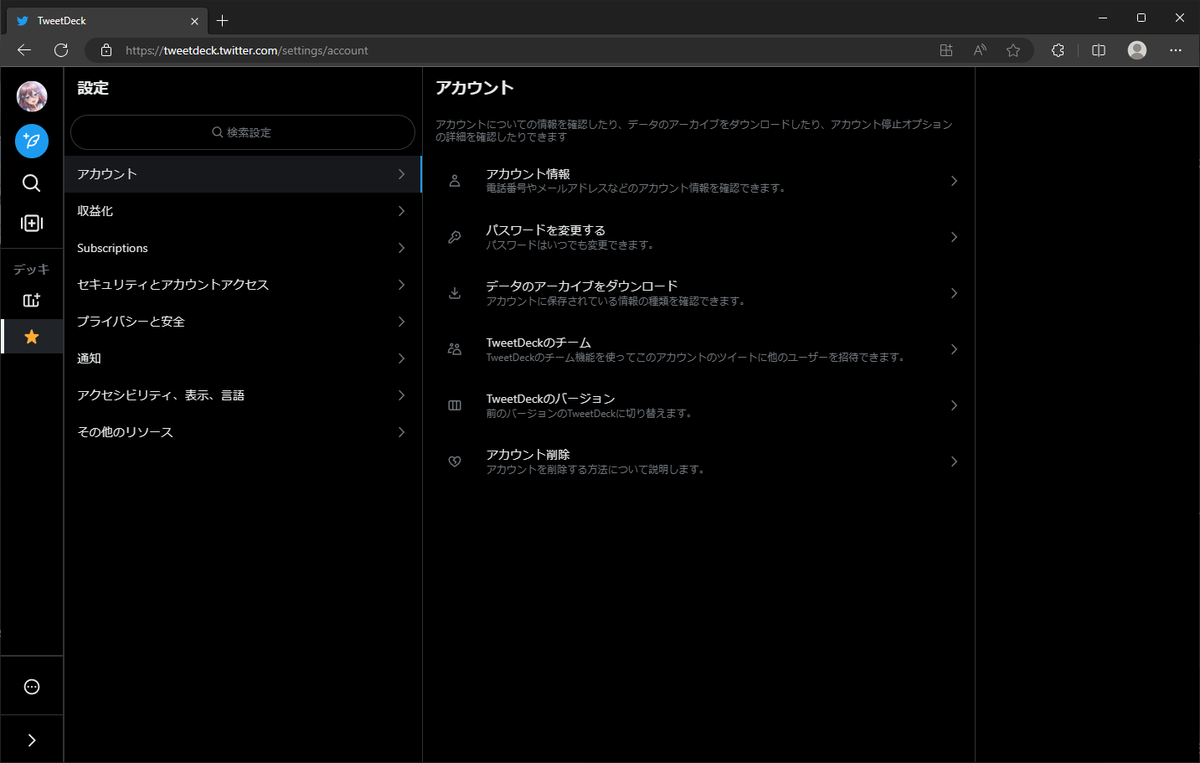Close the TweetDeck browser tab
The height and width of the screenshot is (763, 1200).
point(194,20)
